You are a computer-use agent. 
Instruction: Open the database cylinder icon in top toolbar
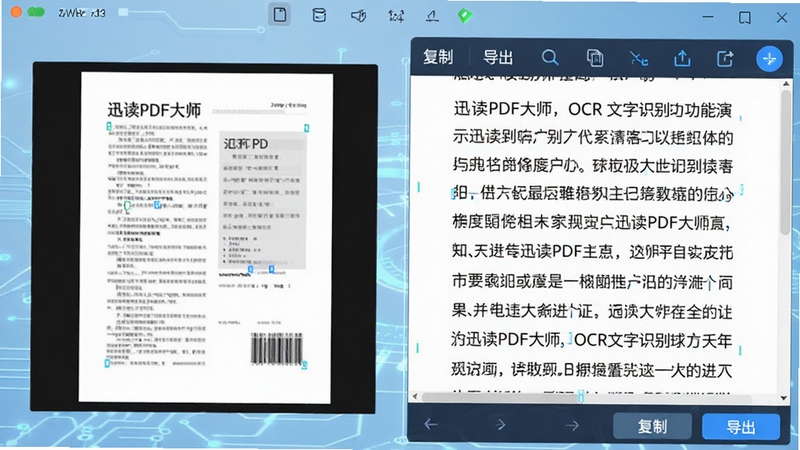point(319,15)
